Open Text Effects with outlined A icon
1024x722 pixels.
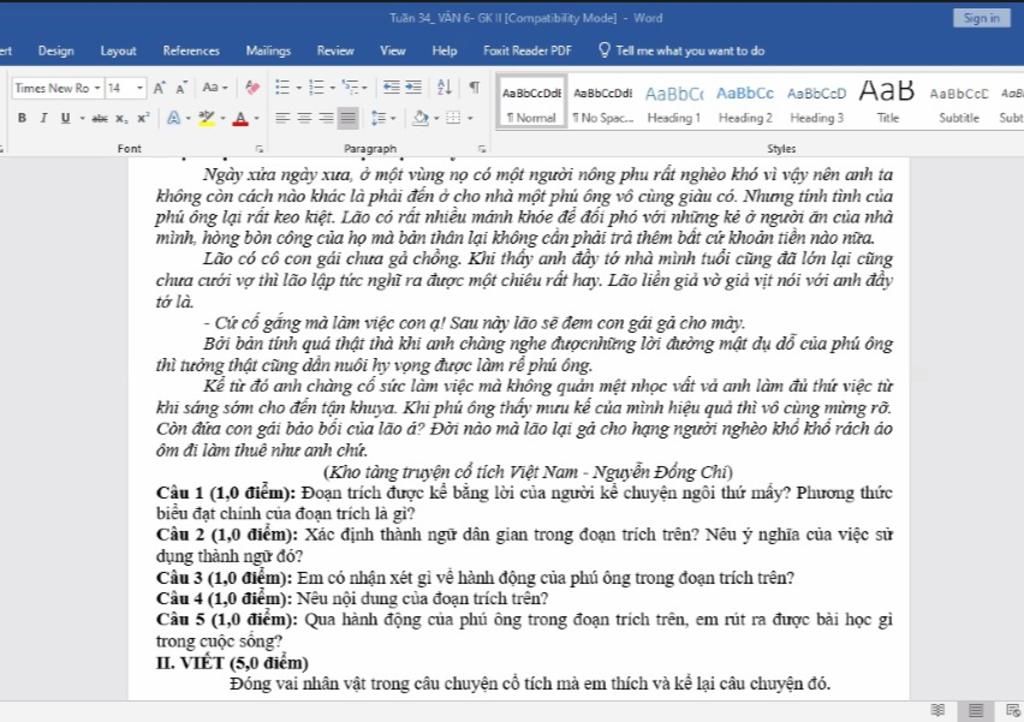pos(174,118)
